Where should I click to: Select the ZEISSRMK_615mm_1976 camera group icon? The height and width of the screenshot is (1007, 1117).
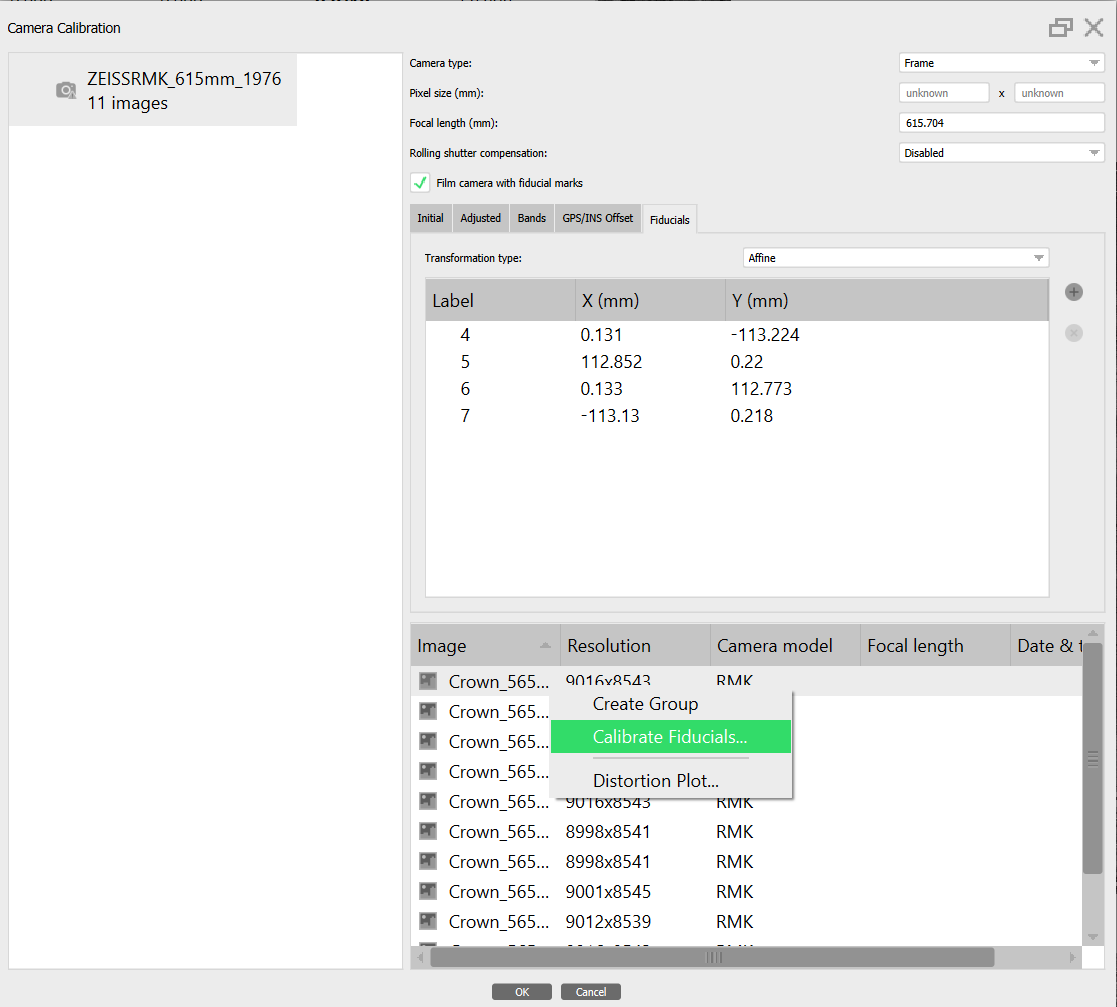66,91
